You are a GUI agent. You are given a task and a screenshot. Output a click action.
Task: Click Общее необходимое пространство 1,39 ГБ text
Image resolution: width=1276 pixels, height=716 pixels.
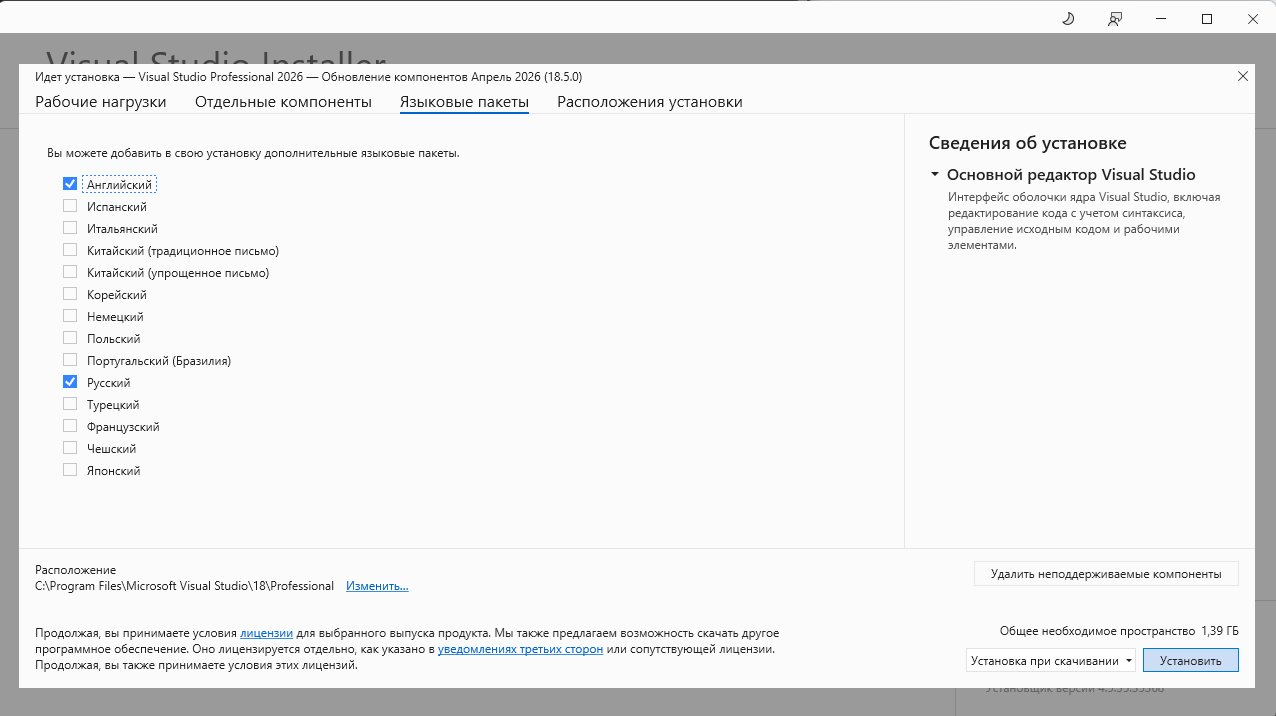click(x=1119, y=631)
